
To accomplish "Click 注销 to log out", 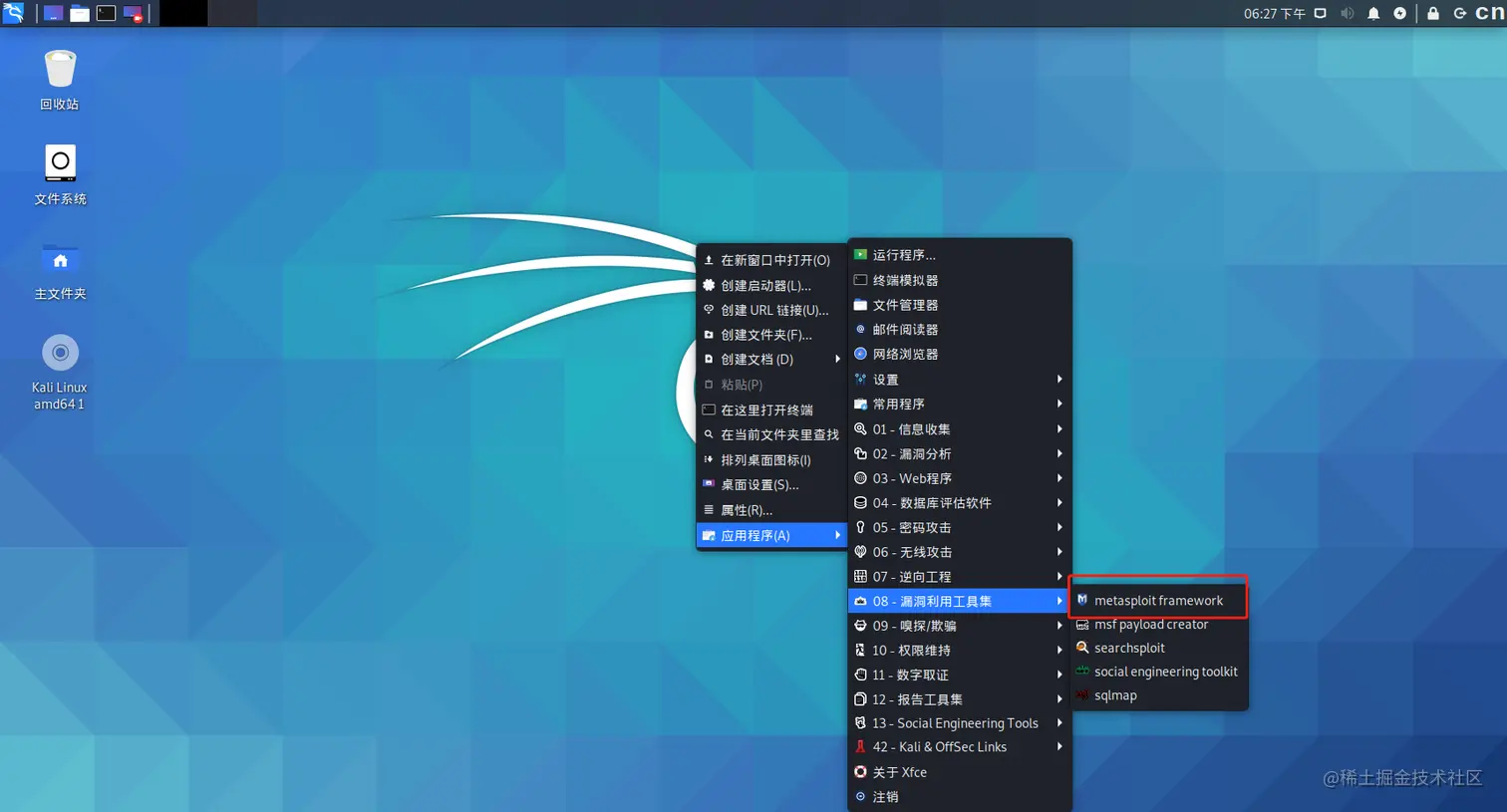I will pyautogui.click(x=960, y=796).
